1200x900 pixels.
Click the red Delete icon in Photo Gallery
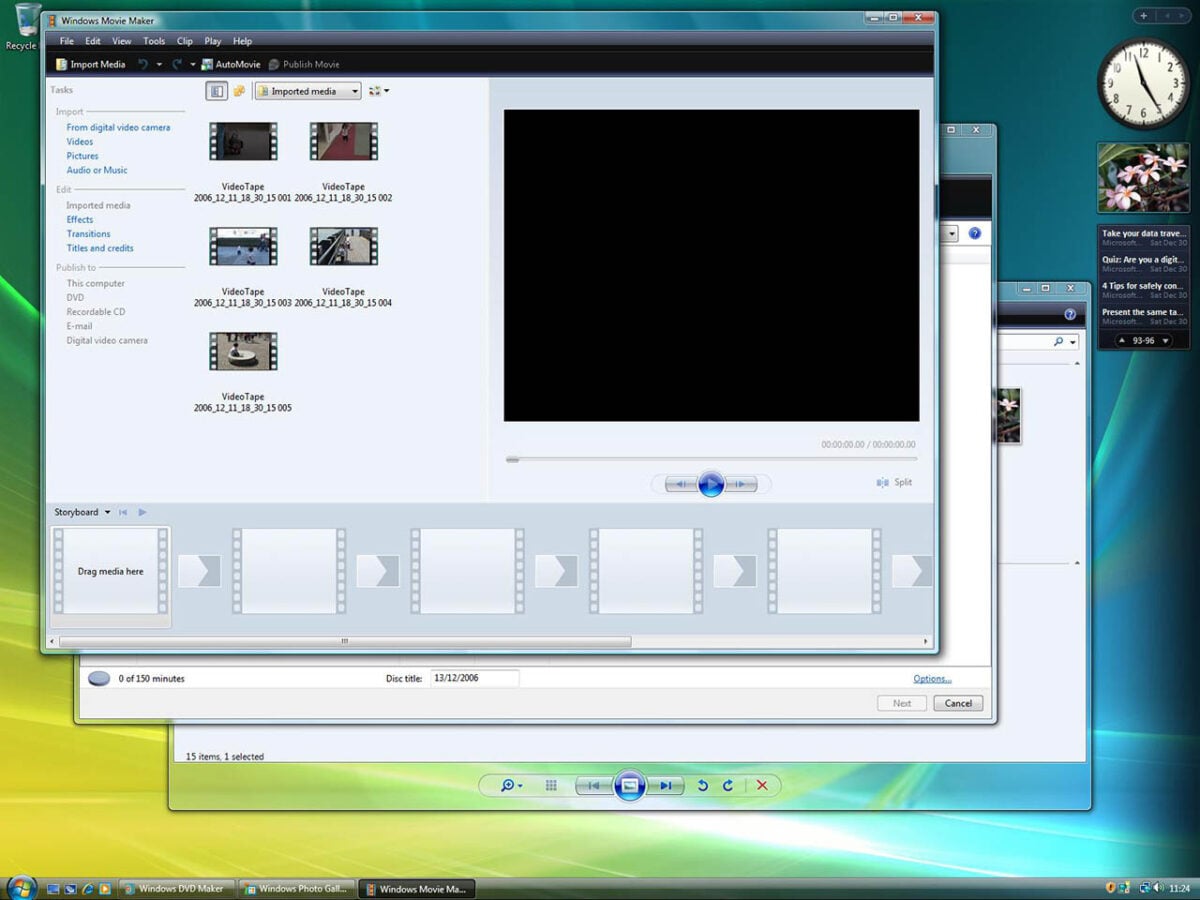[762, 786]
